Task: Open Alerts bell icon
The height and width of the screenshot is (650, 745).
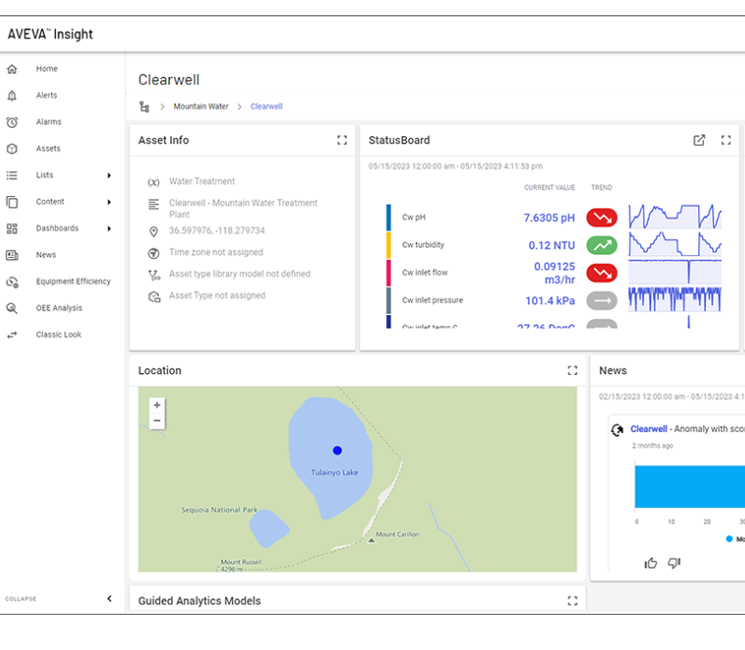Action: click(12, 96)
